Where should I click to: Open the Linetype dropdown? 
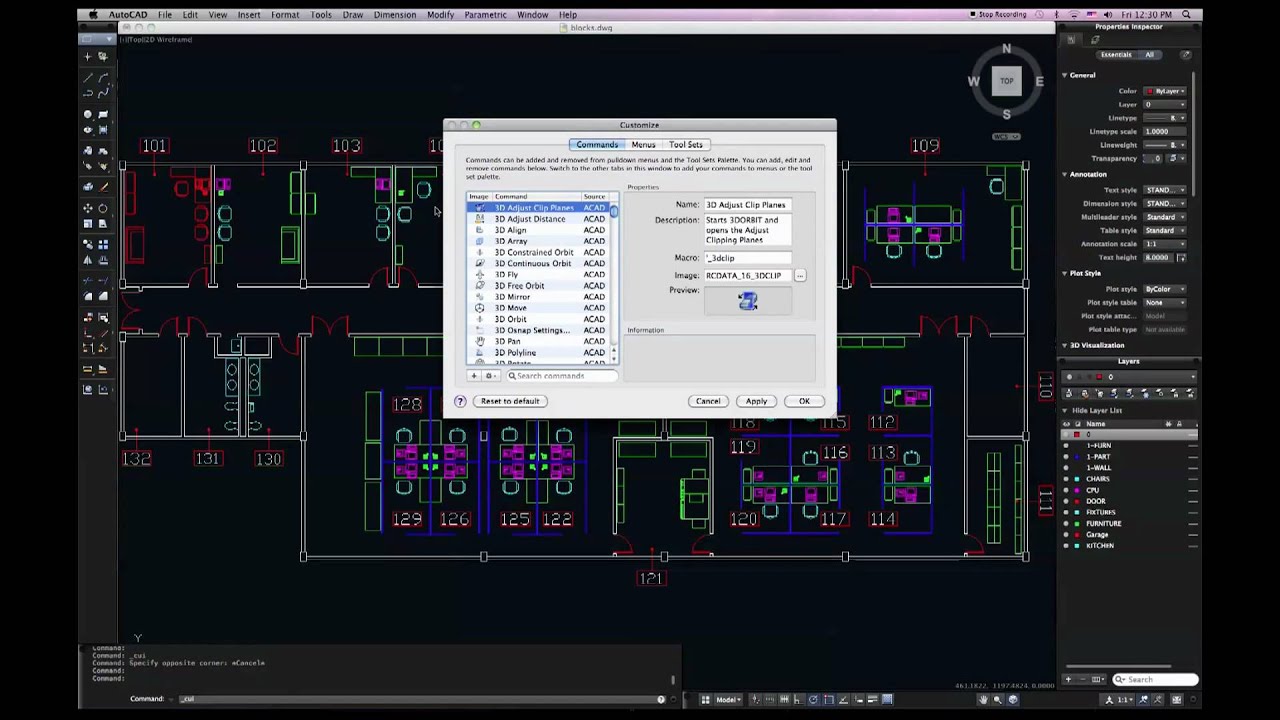[1166, 118]
